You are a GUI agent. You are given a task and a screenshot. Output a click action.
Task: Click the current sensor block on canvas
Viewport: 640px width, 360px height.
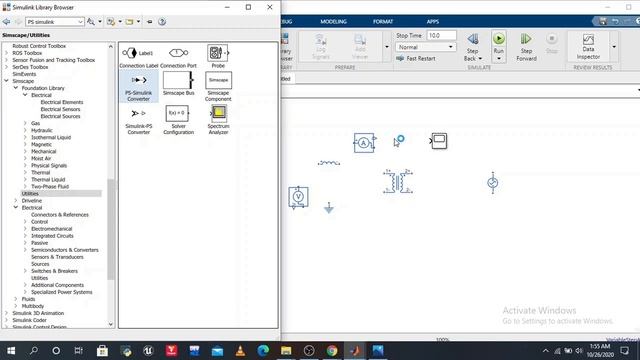click(x=364, y=143)
